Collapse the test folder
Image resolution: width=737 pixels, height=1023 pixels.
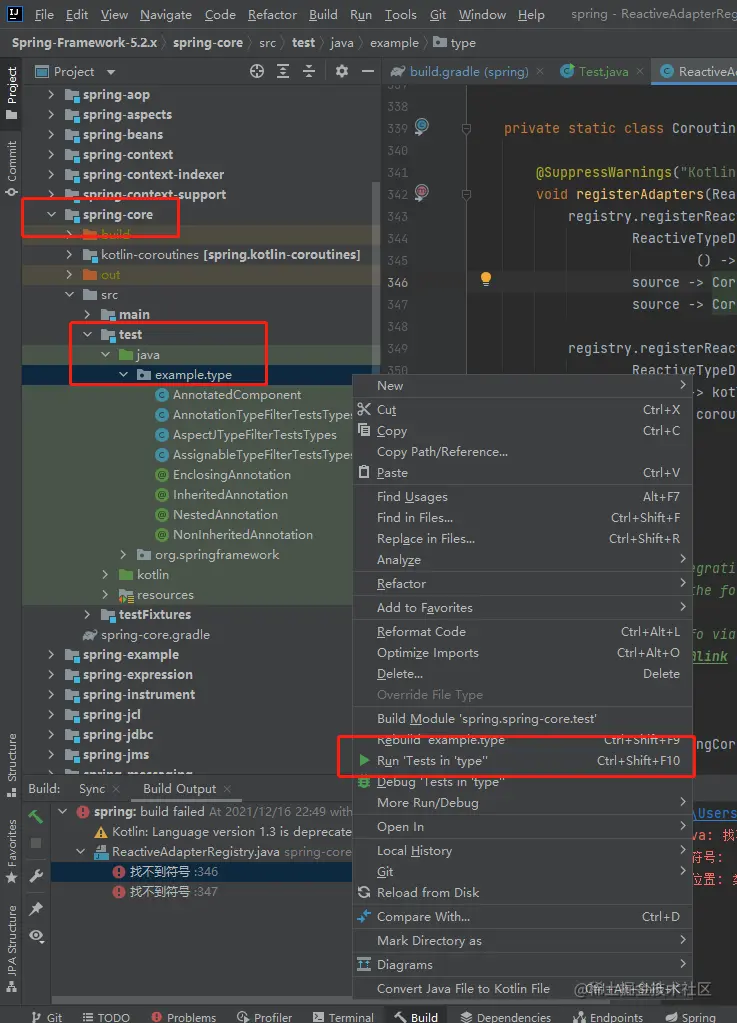tap(87, 335)
